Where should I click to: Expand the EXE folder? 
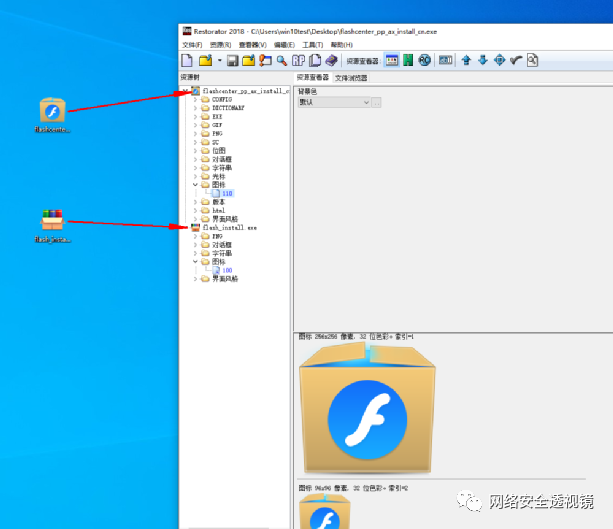(195, 117)
